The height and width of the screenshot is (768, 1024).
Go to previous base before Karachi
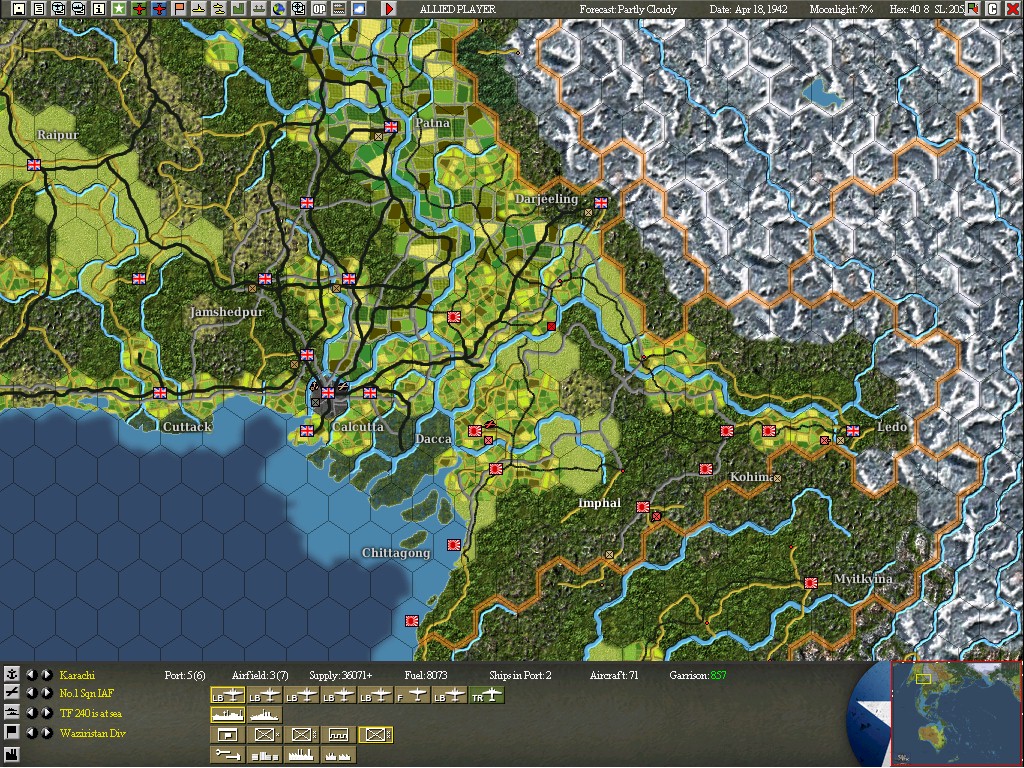click(x=31, y=675)
